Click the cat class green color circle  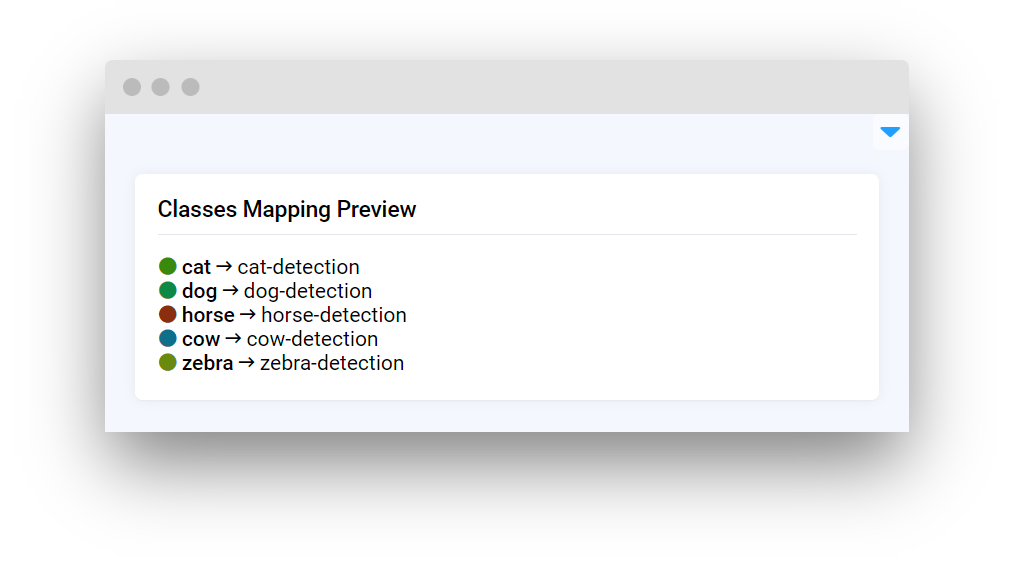click(168, 267)
